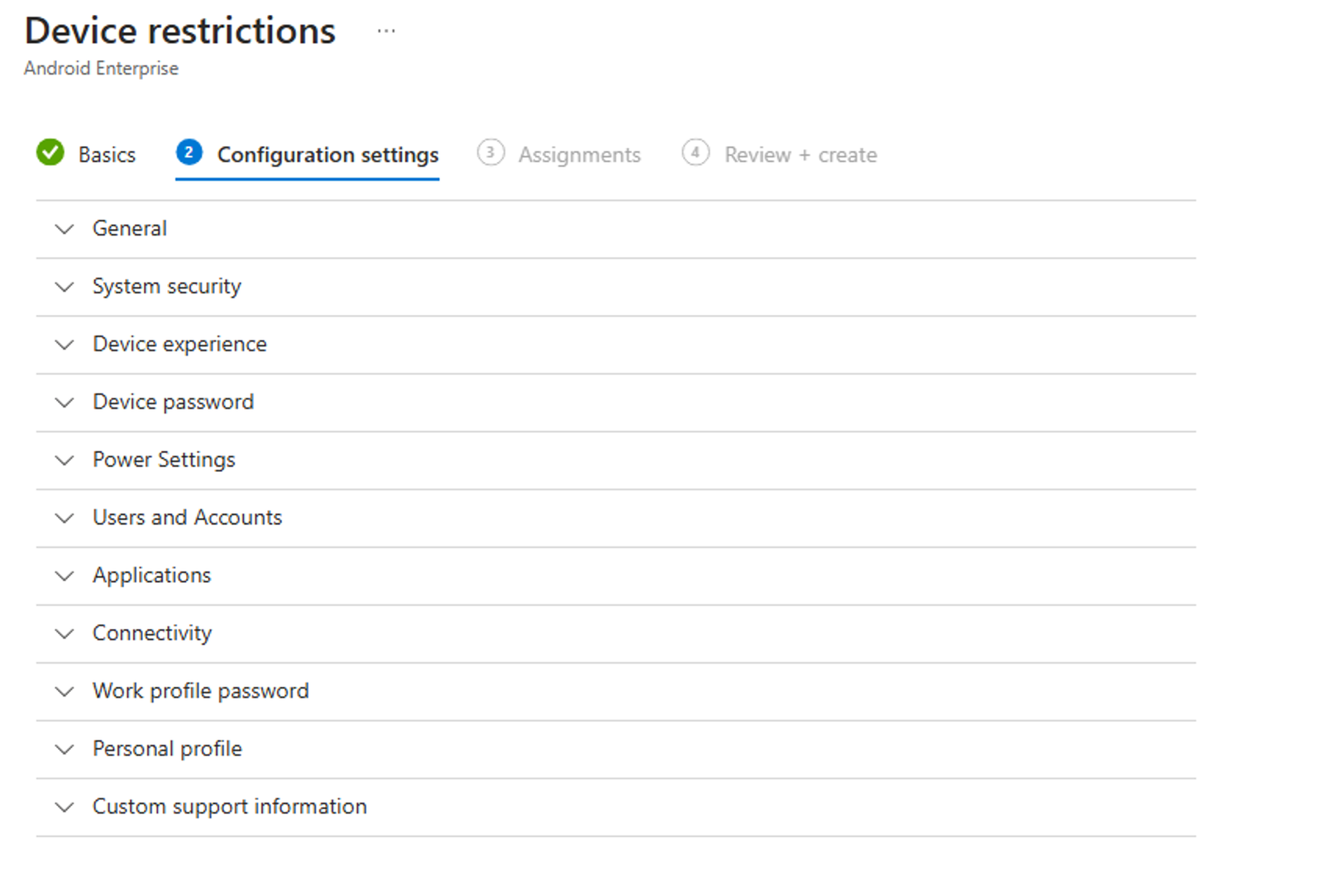Switch to the Assignments tab
The image size is (1323, 896).
pyautogui.click(x=580, y=154)
